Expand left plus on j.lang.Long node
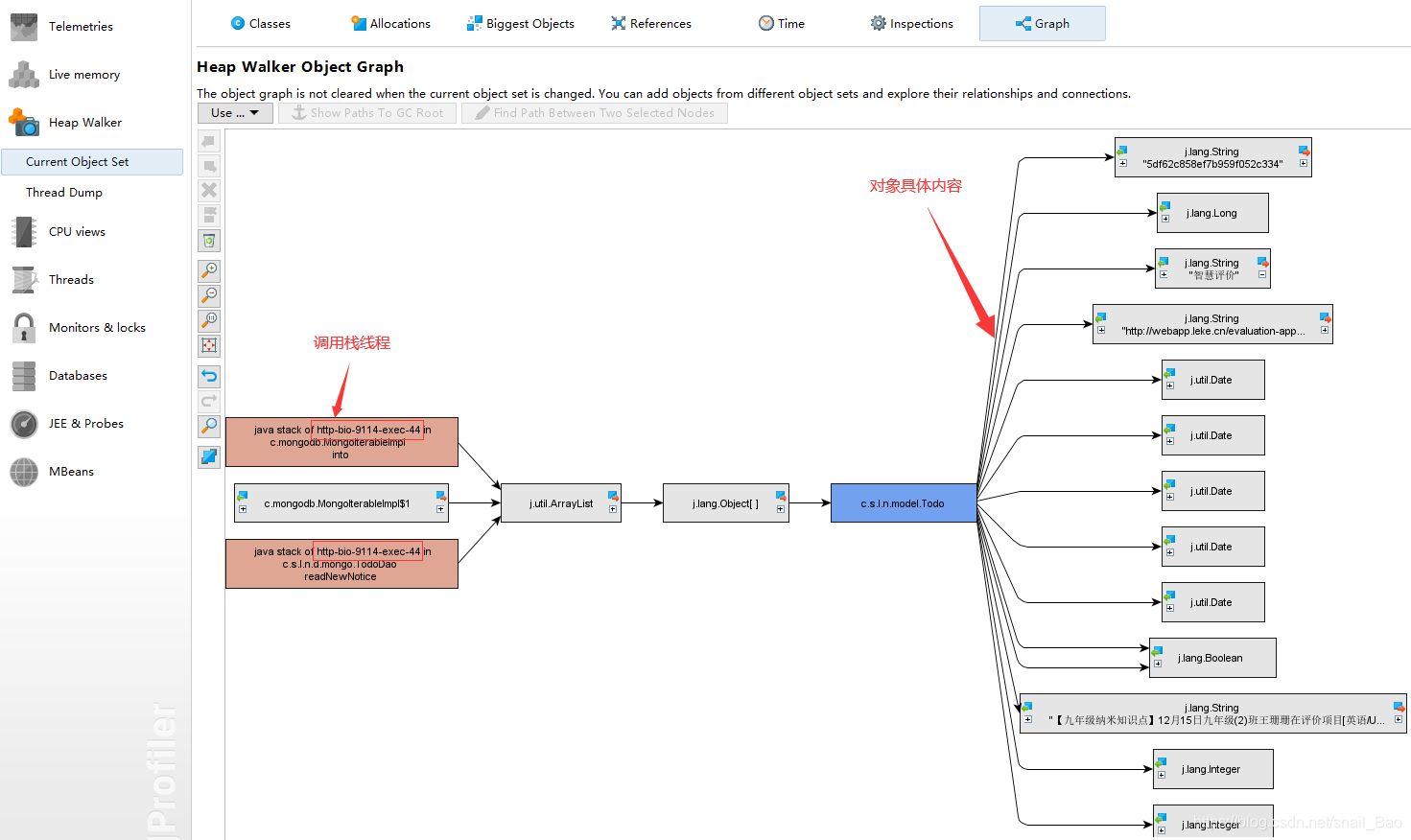Viewport: 1411px width, 840px height. point(1165,219)
